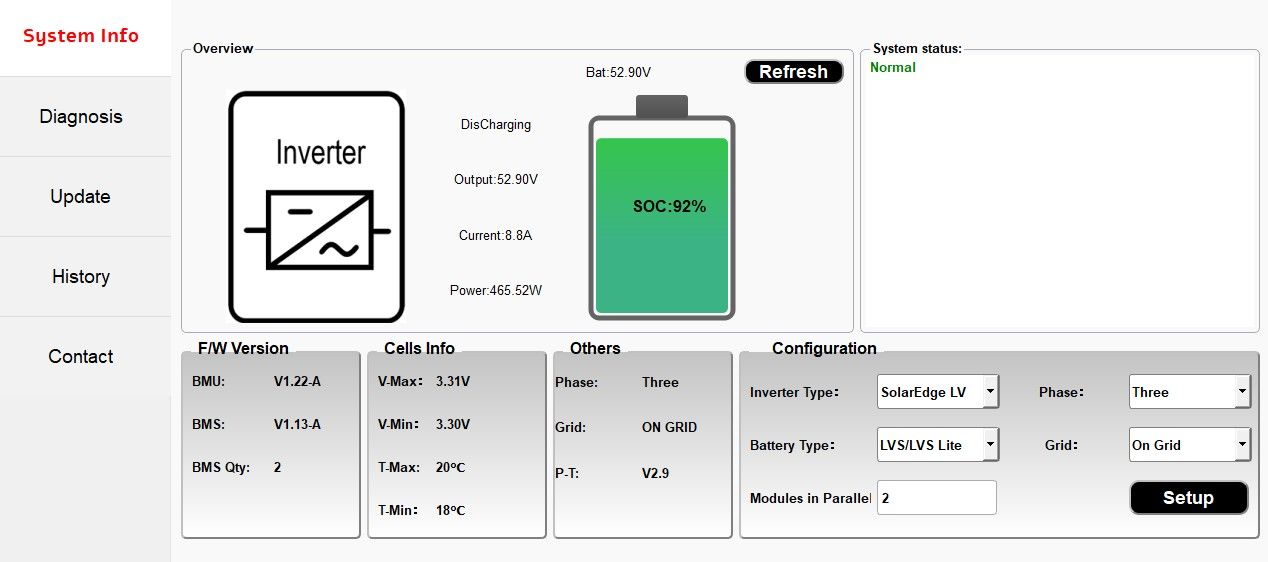
Task: Click the Inverter diagram icon
Action: pos(316,207)
